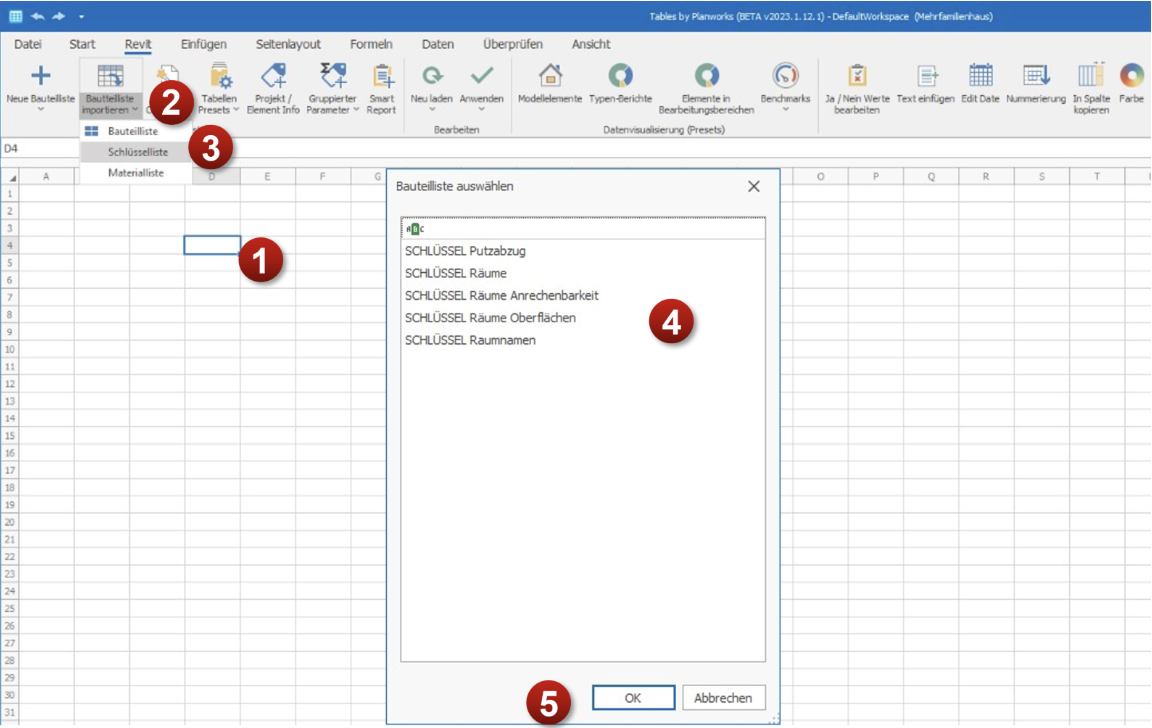Expand the Gruppierter Parameter dropdown arrow
1152x728 pixels.
(356, 110)
